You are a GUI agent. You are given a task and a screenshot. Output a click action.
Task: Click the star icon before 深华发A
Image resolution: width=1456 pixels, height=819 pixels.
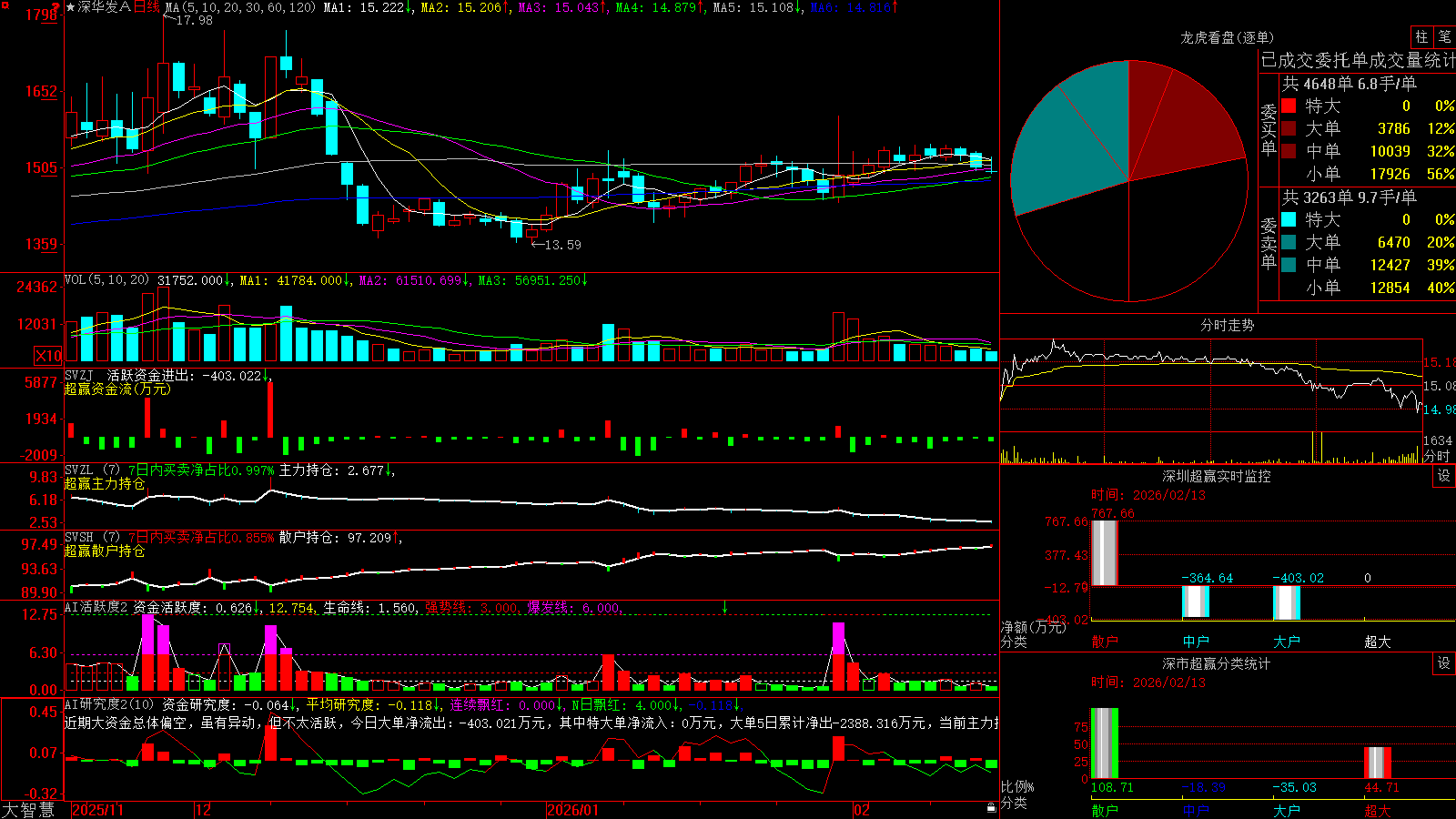71,7
